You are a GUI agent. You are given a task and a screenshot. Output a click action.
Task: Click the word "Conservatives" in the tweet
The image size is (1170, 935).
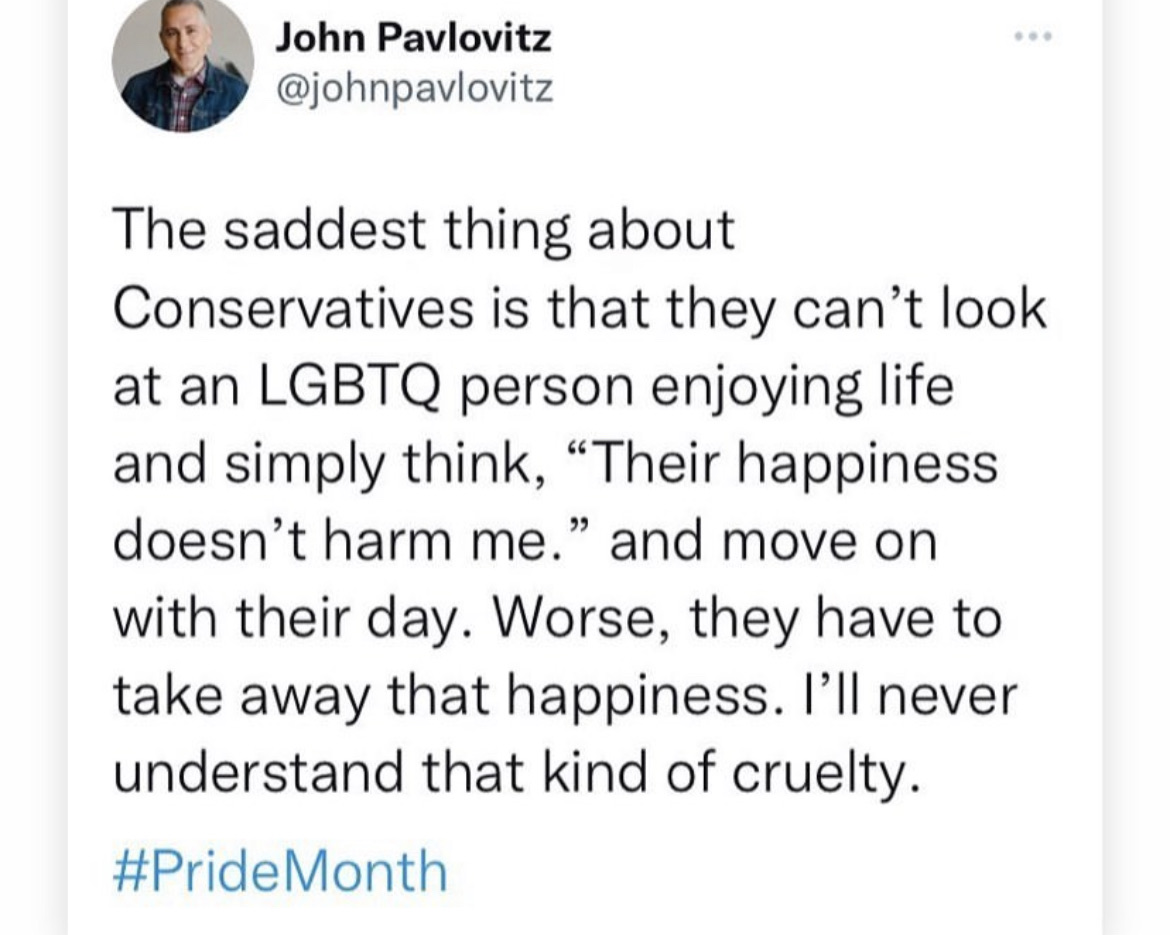[x=292, y=308]
